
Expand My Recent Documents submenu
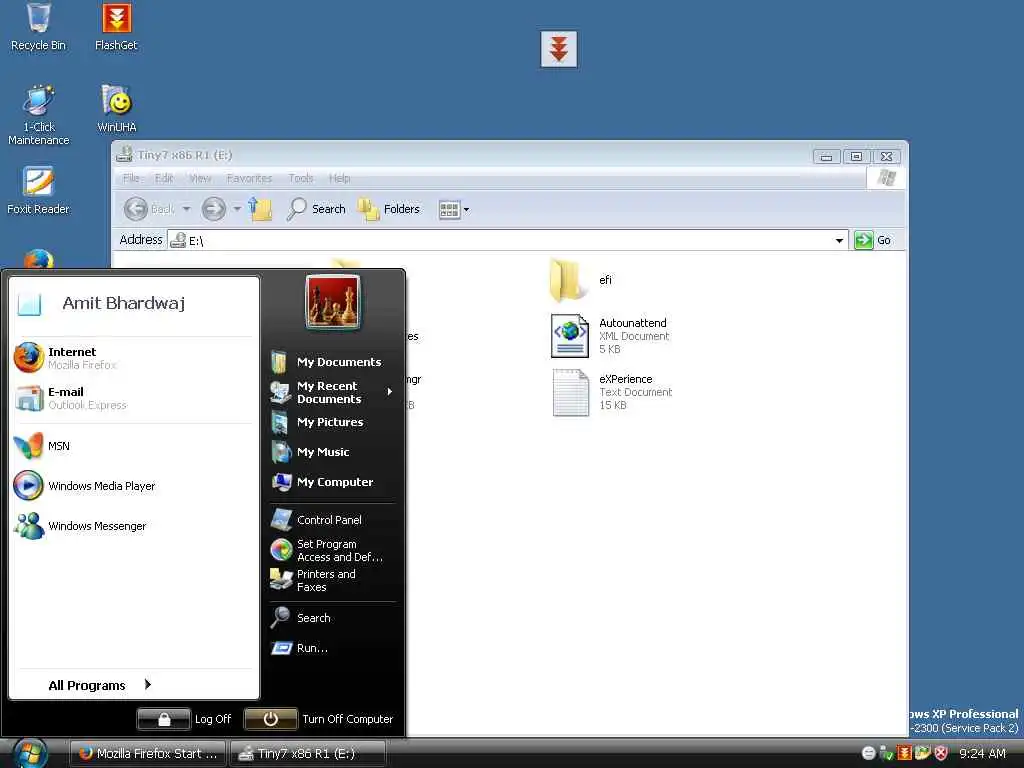tap(332, 392)
